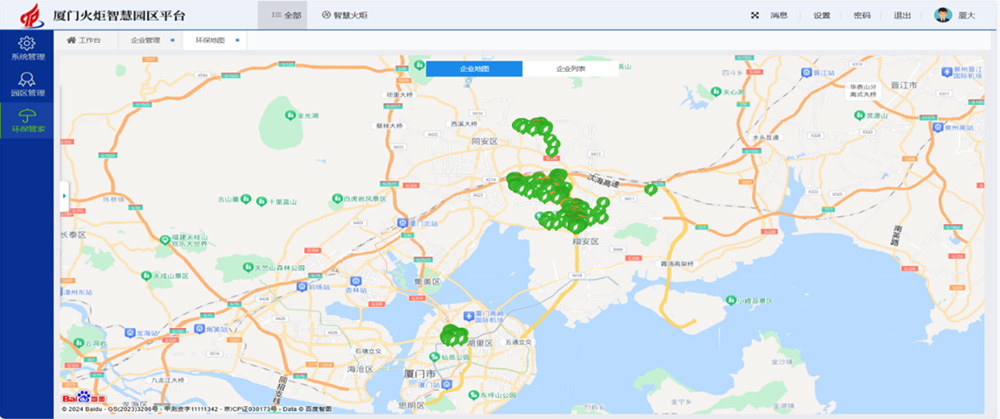Open 设置 settings link
The image size is (1000, 419).
[821, 15]
